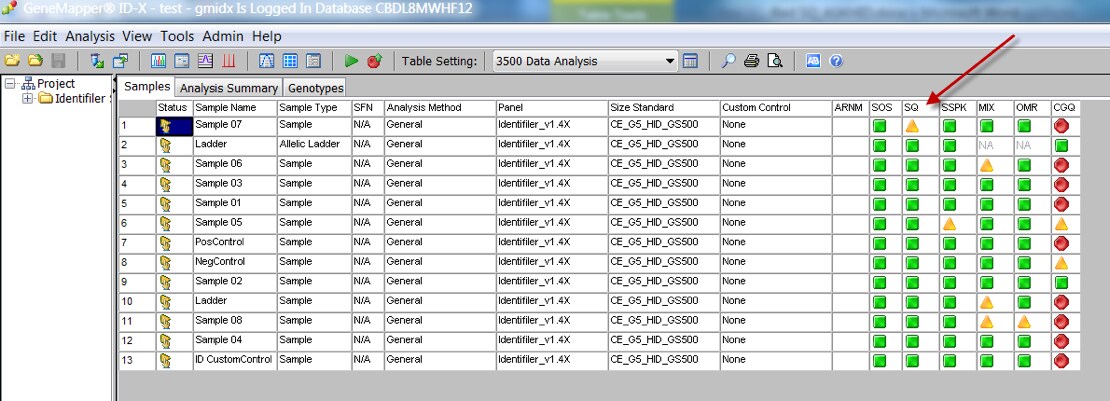Switch to the Analysis Summary tab

pos(229,88)
